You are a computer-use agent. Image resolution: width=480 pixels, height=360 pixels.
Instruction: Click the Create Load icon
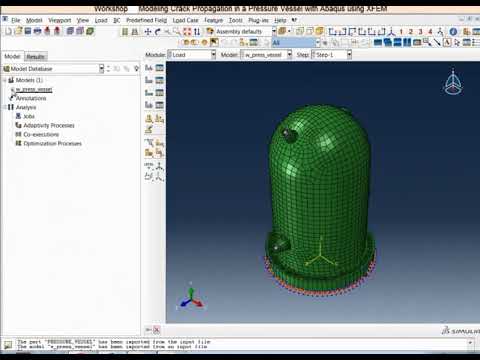click(149, 68)
